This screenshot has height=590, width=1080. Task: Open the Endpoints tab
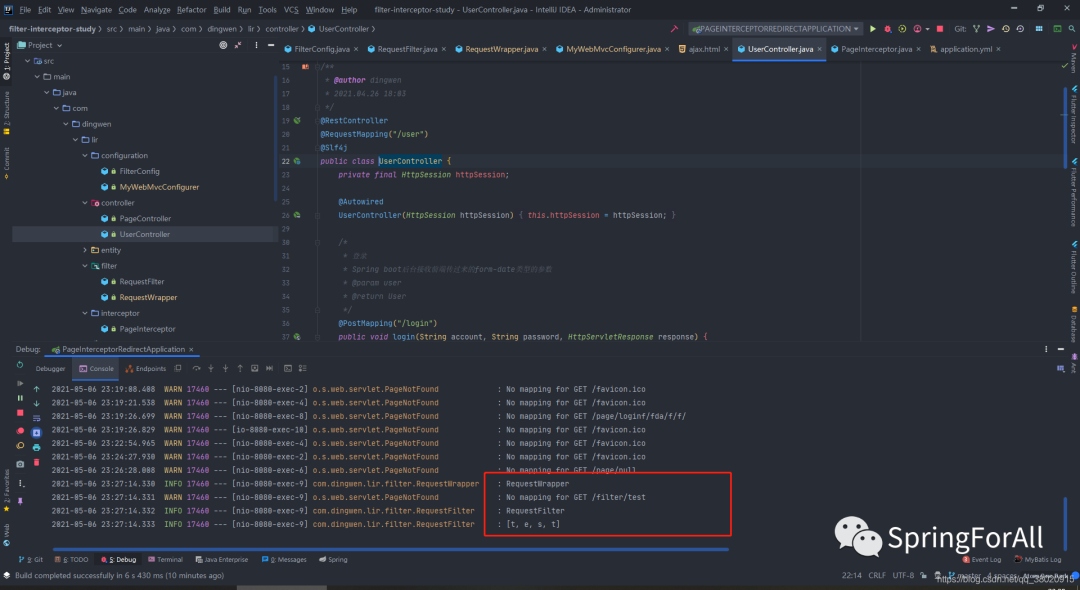pyautogui.click(x=145, y=368)
